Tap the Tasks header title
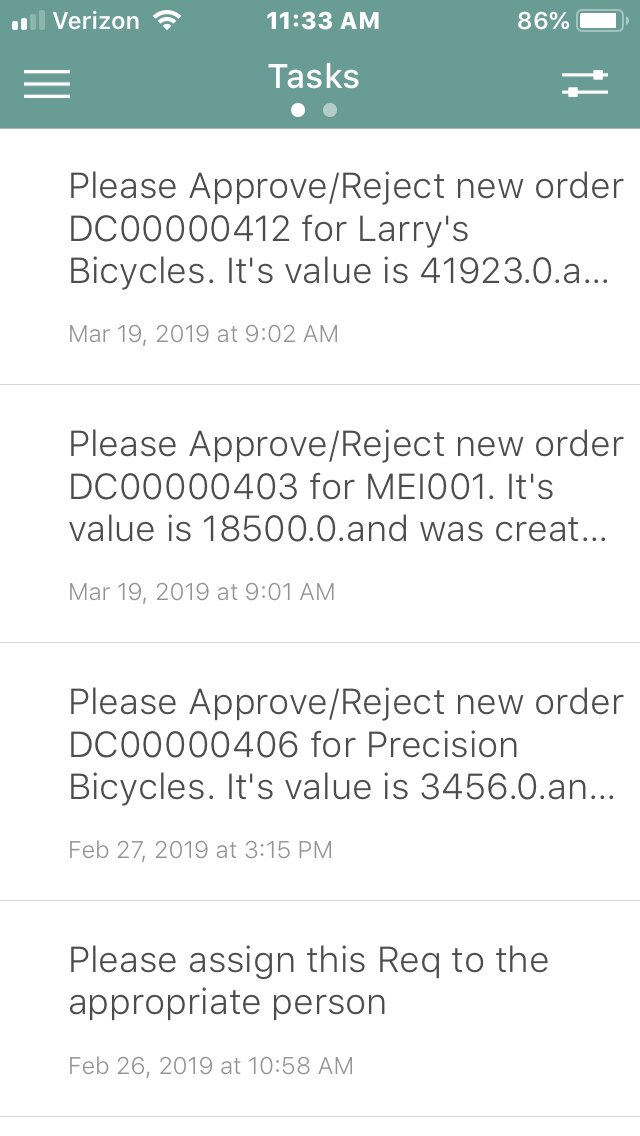Image resolution: width=640 pixels, height=1136 pixels. click(x=313, y=77)
